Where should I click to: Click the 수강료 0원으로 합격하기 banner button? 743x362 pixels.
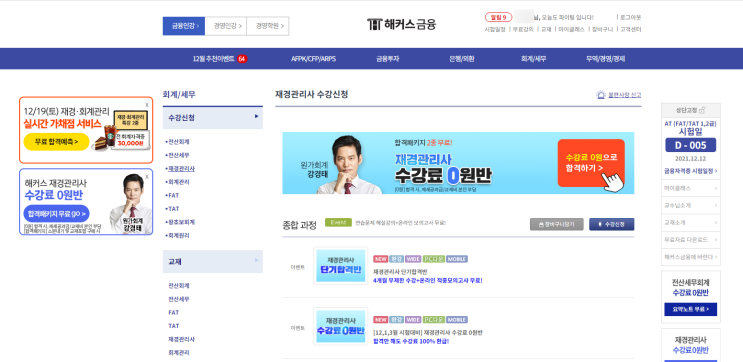pos(591,163)
